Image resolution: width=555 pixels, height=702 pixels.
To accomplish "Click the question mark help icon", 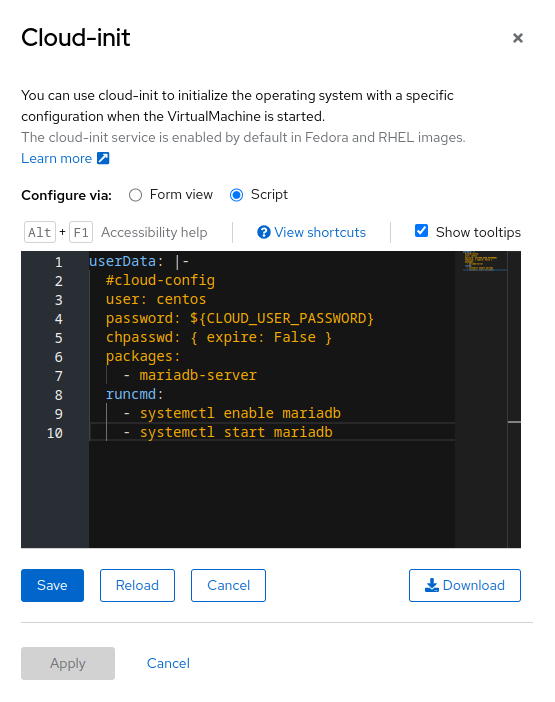I will point(264,232).
